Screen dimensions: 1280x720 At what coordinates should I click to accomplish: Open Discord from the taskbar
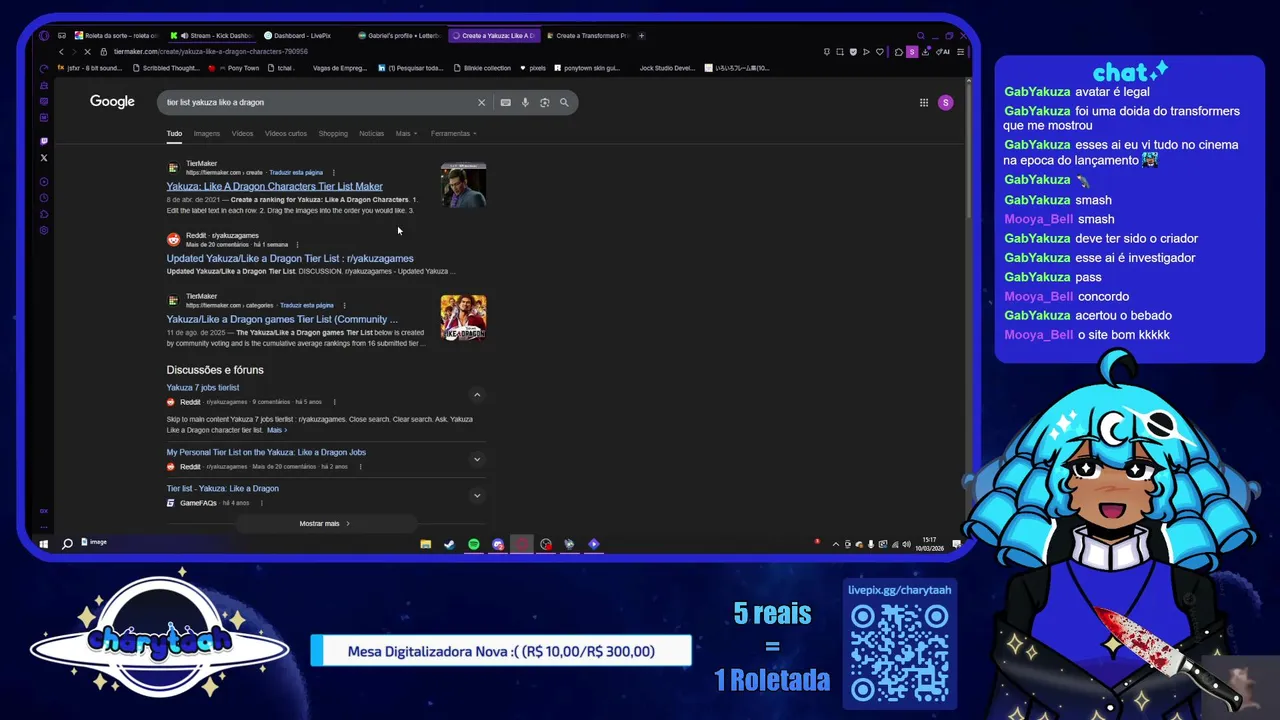coord(497,544)
